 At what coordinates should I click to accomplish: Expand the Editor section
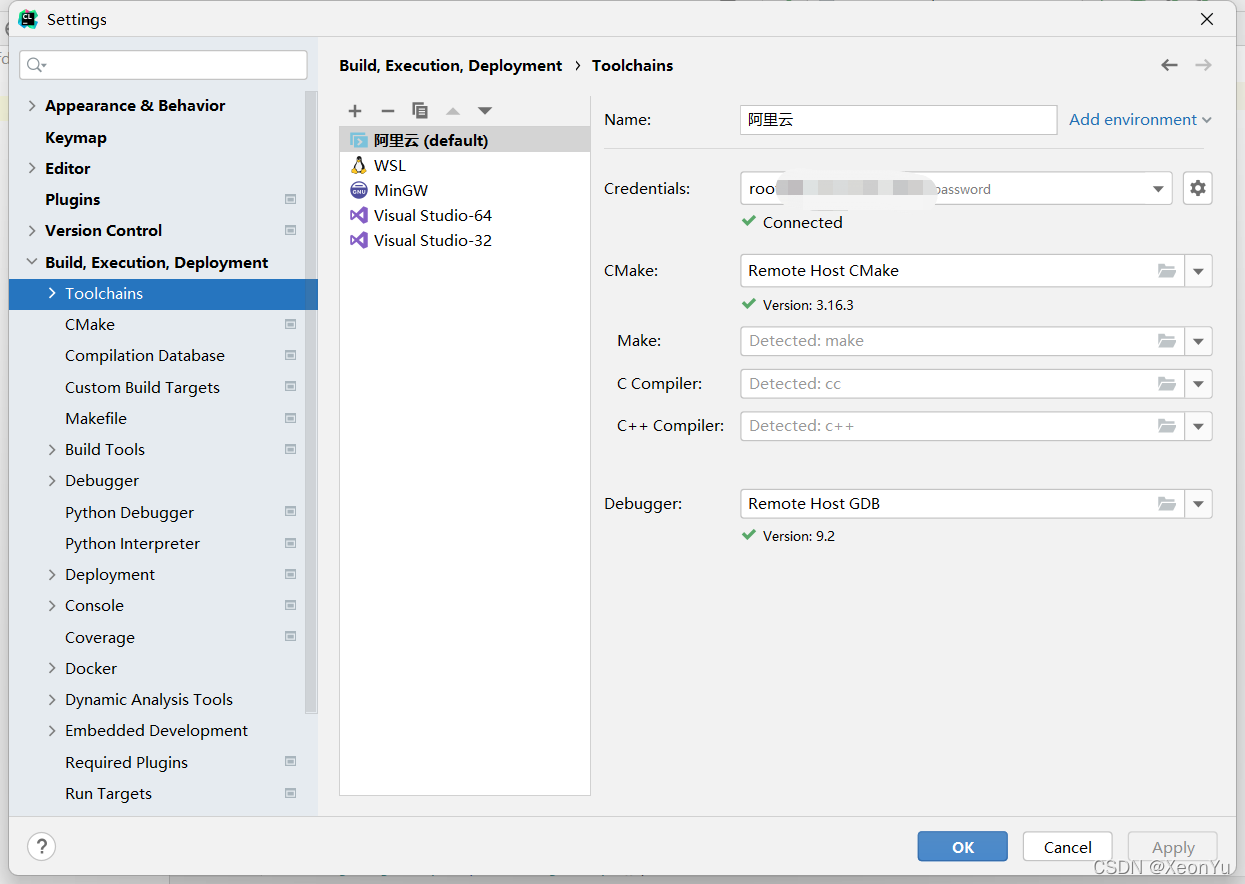tap(32, 169)
